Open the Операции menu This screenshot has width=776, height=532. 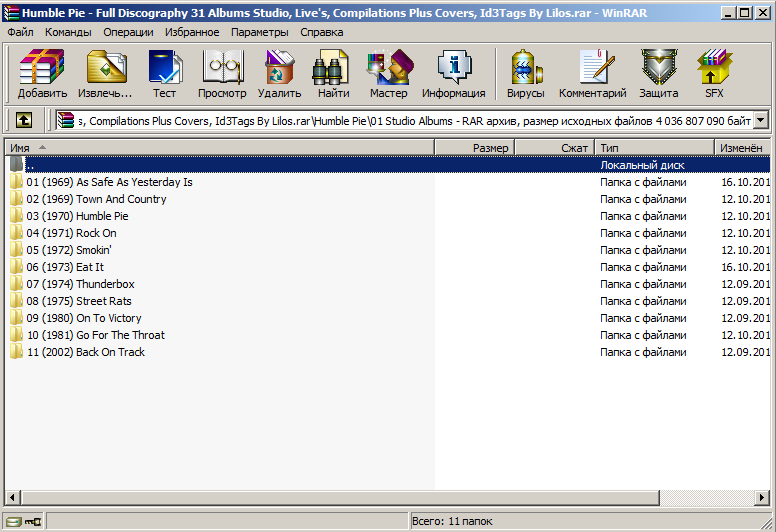[x=128, y=32]
